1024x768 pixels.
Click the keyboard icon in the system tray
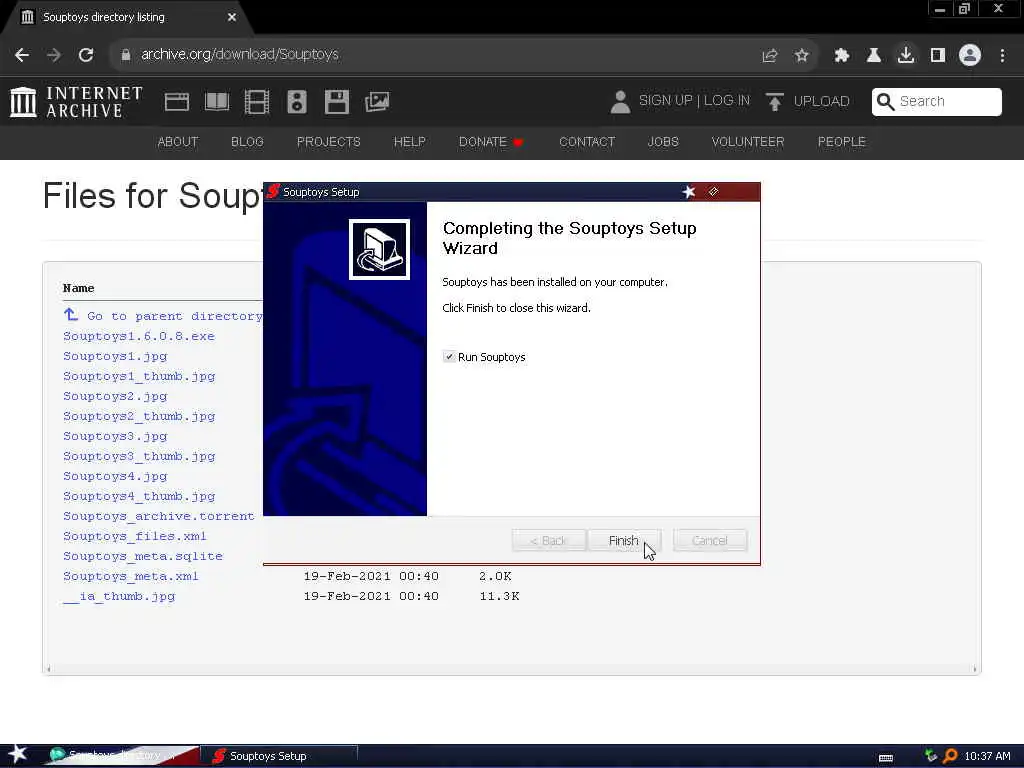(x=886, y=757)
